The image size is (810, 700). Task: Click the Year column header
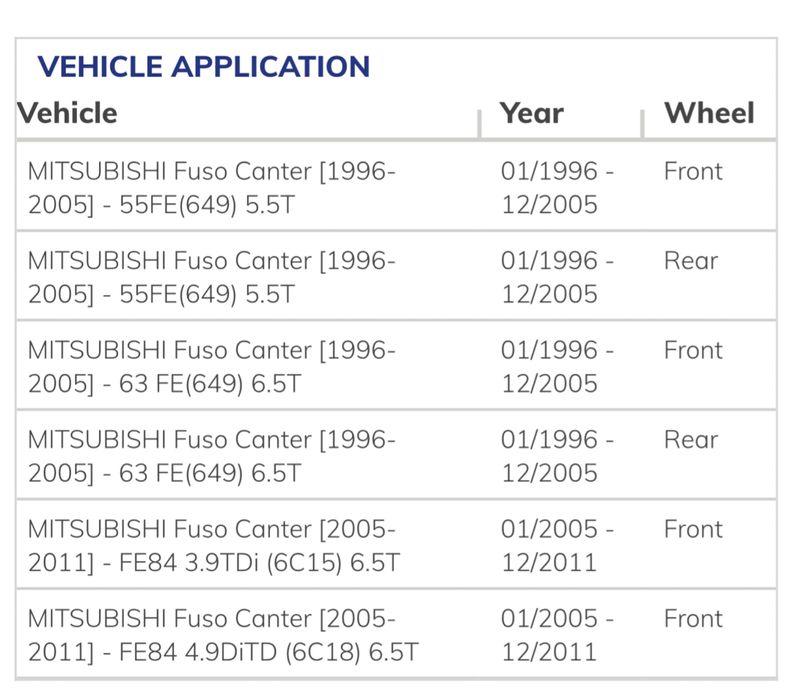pos(531,113)
